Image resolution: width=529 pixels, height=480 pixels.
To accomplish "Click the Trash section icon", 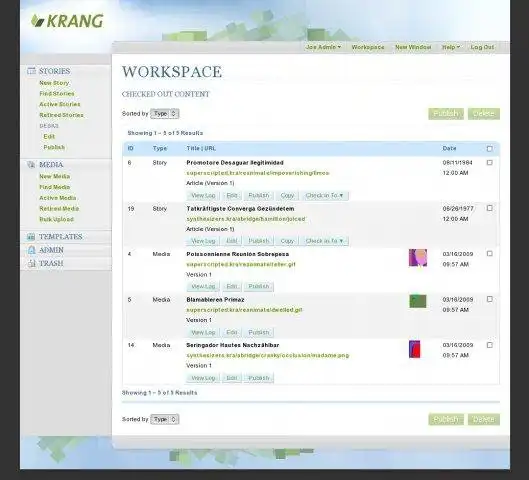I will point(31,263).
